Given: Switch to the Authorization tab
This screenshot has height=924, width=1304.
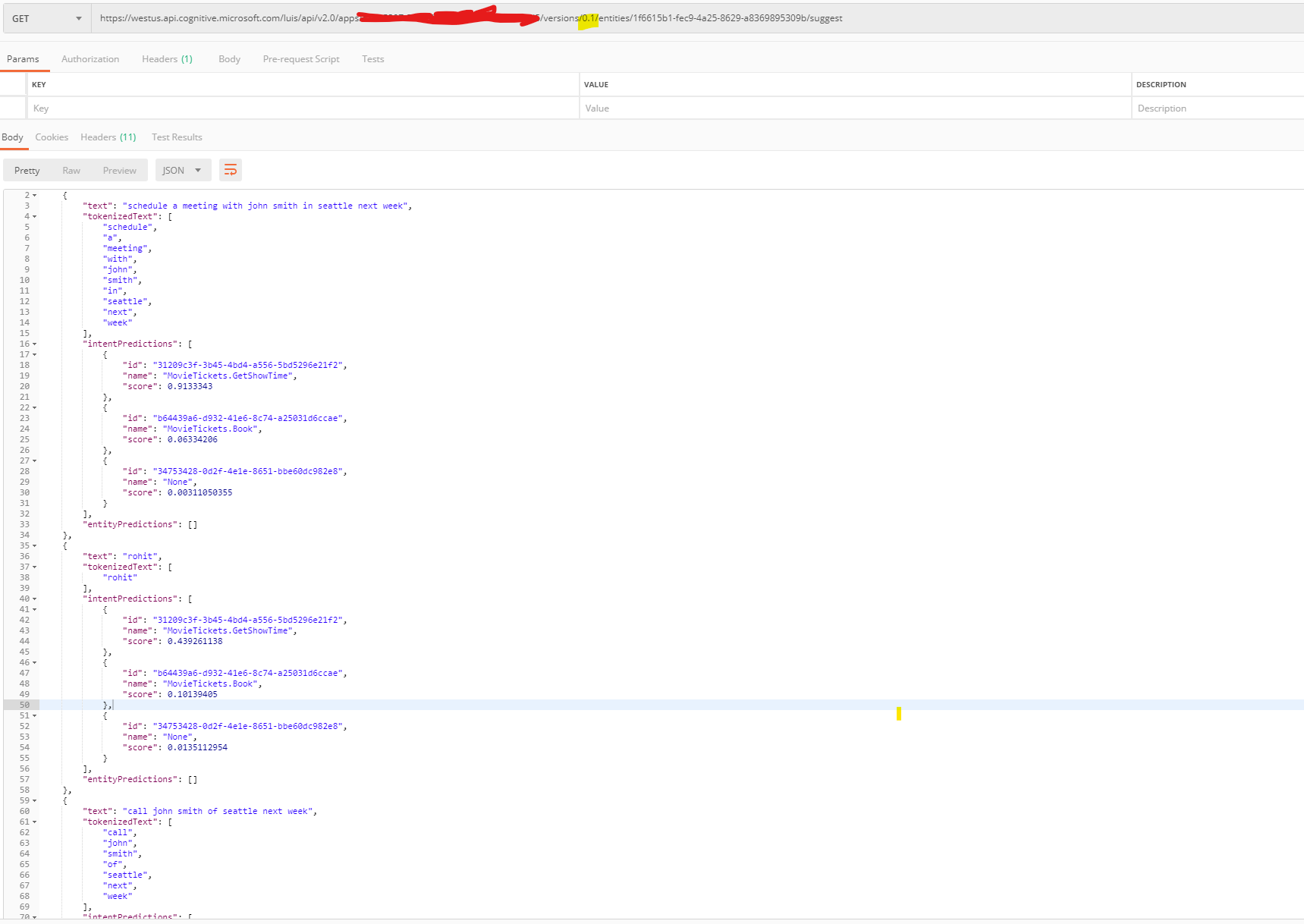Looking at the screenshot, I should [90, 58].
